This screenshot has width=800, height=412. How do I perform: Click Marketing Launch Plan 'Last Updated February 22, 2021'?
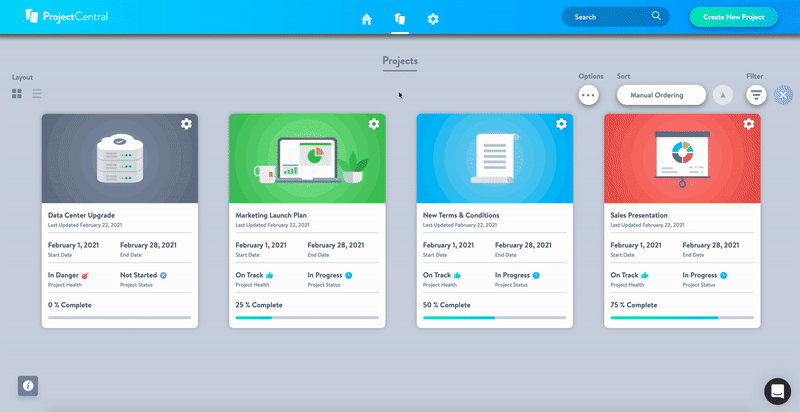pyautogui.click(x=272, y=225)
